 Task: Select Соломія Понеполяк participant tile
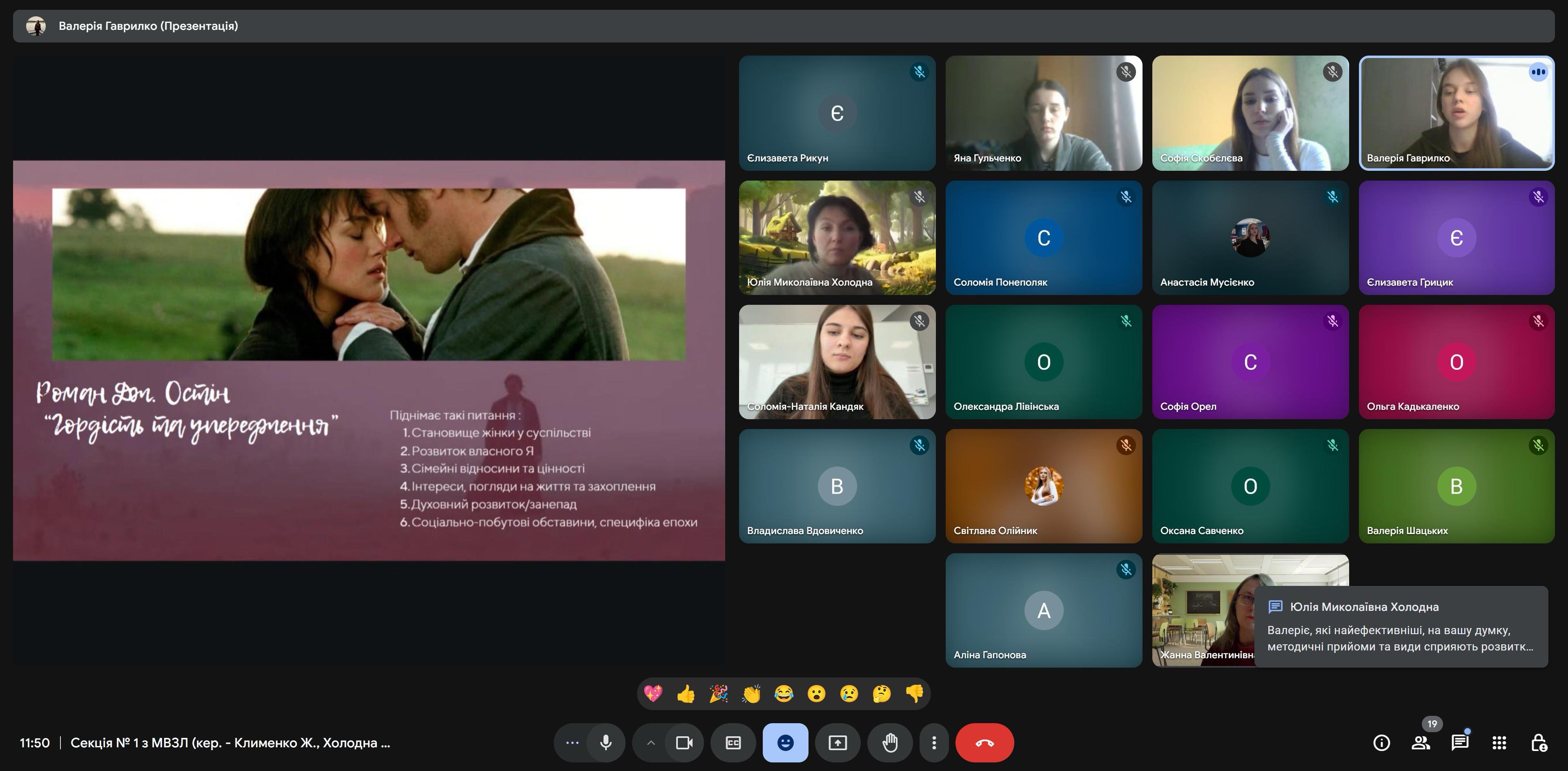tap(1043, 237)
